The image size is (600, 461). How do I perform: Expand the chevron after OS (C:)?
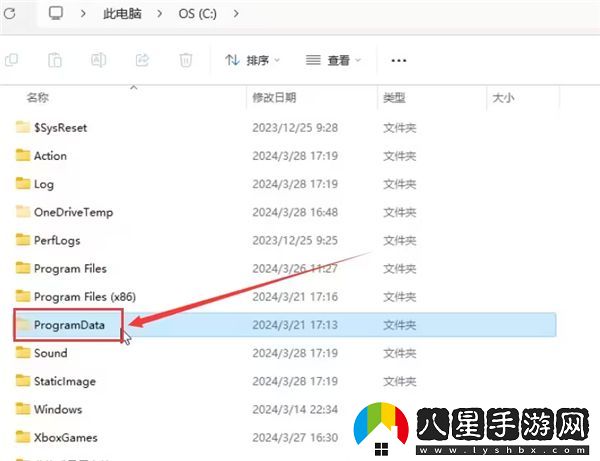pyautogui.click(x=236, y=13)
